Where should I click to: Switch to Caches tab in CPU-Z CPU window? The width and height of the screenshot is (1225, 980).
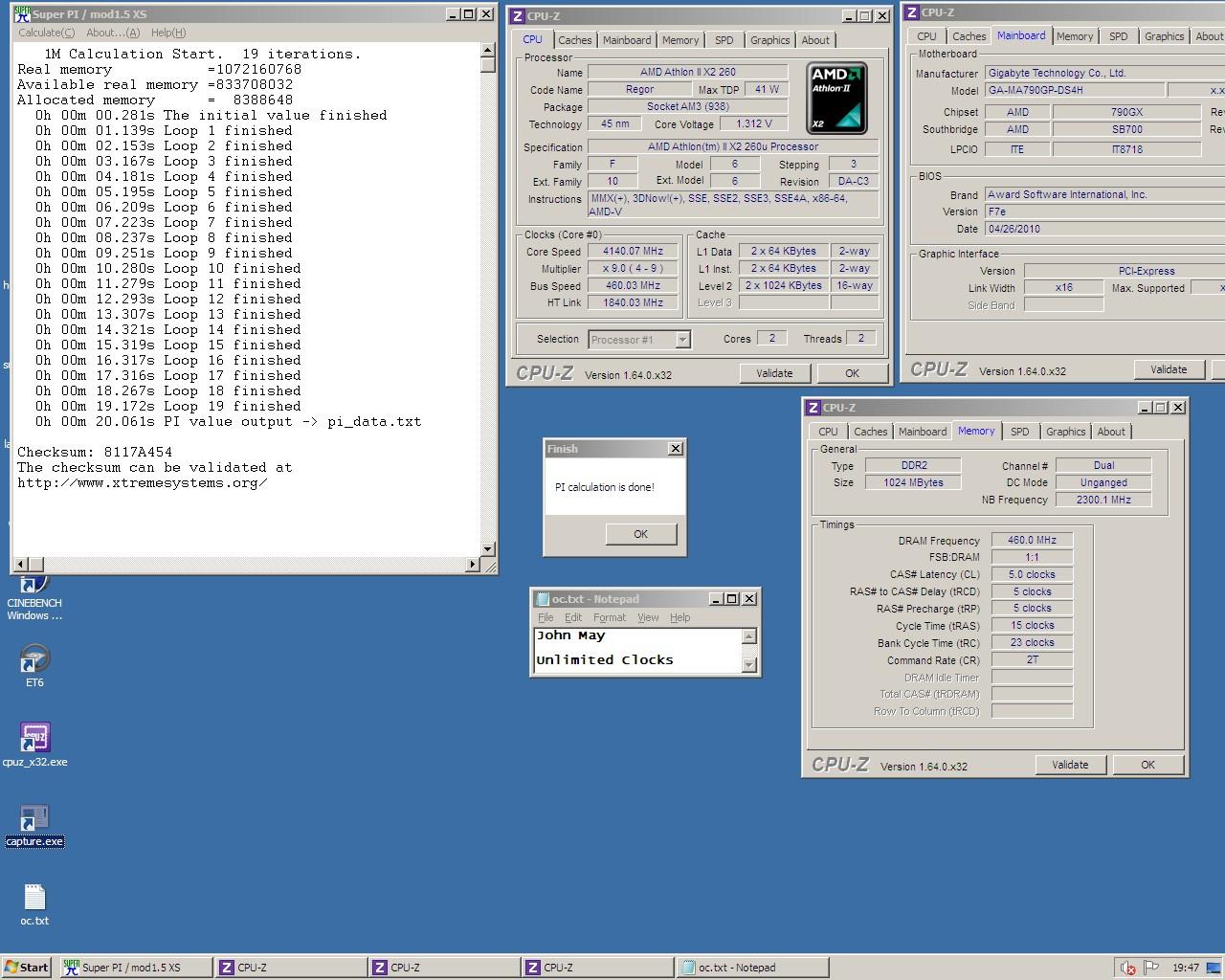click(575, 40)
